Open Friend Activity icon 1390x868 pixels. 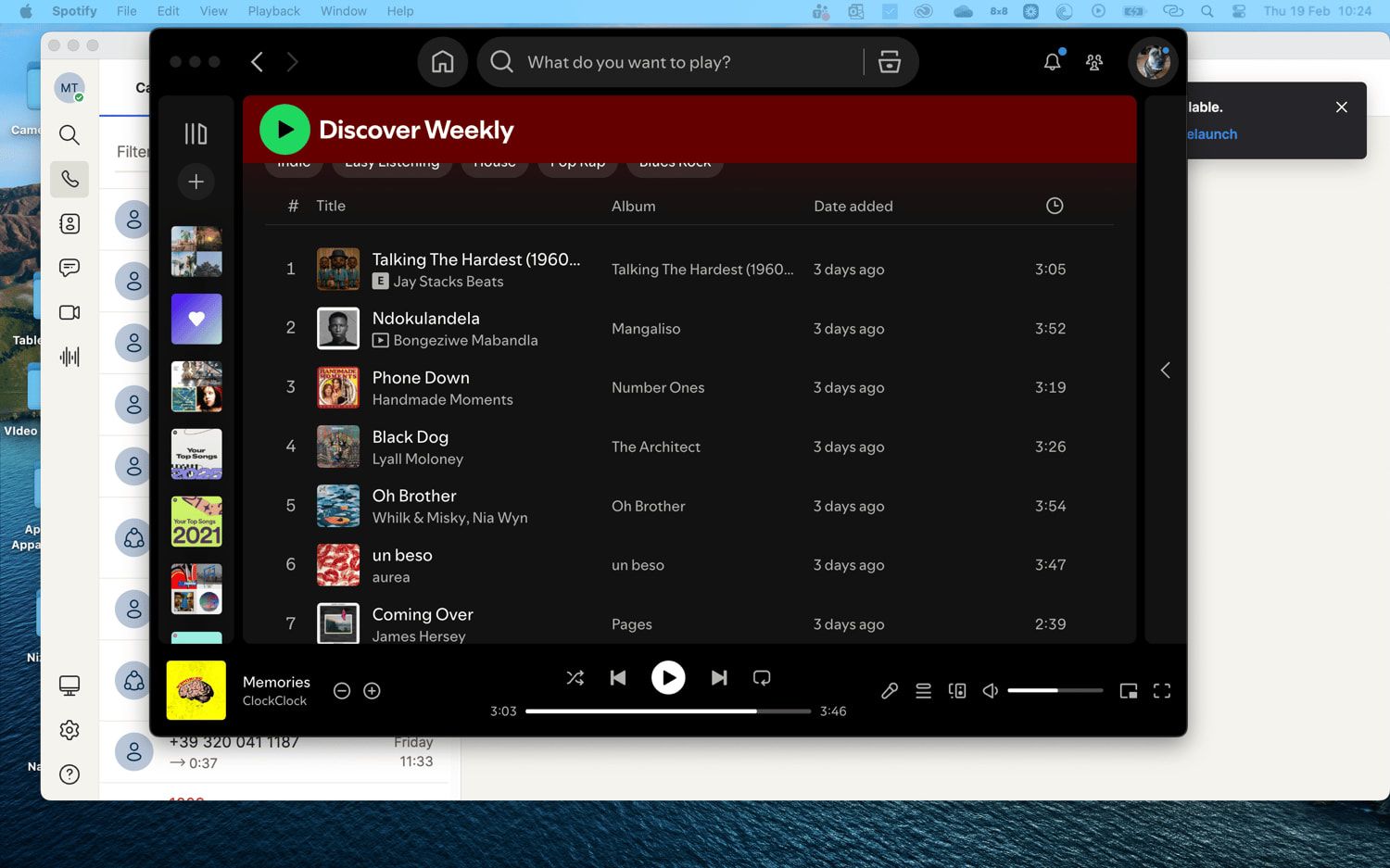click(1094, 62)
